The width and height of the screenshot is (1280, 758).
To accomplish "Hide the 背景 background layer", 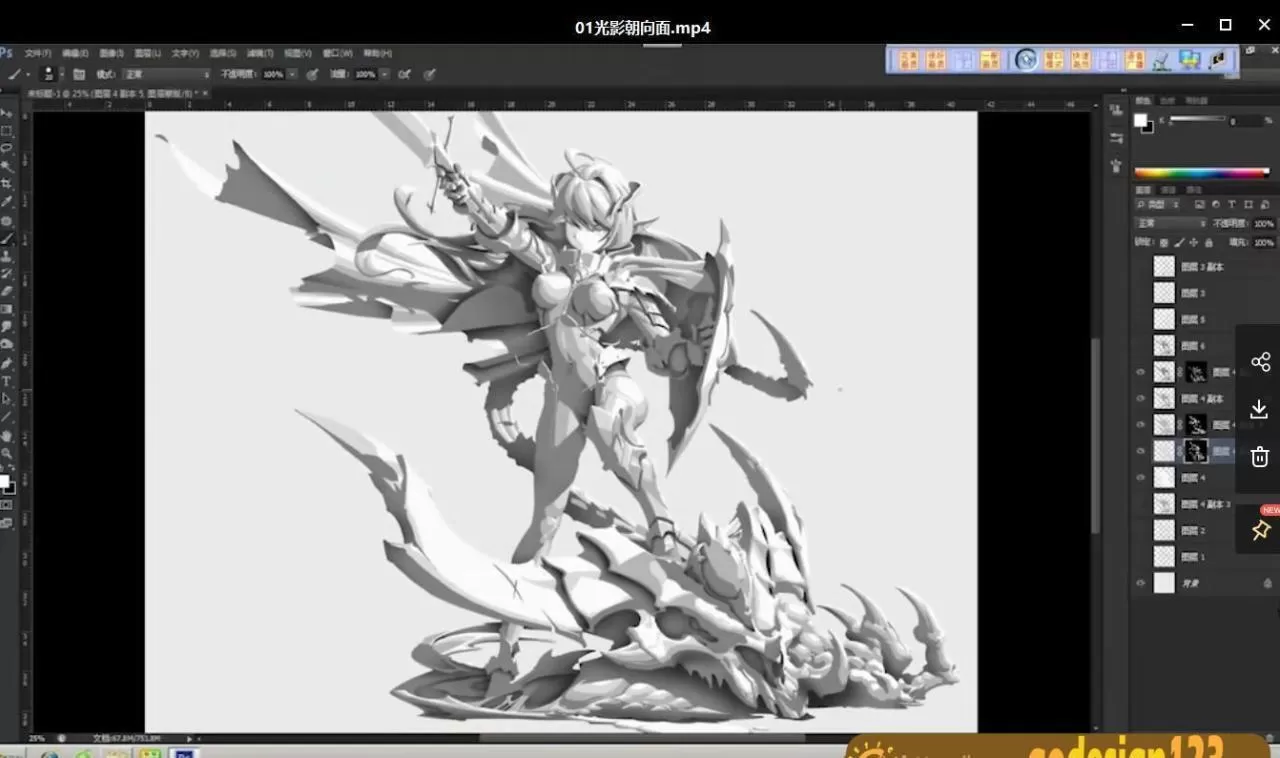I will (x=1140, y=583).
